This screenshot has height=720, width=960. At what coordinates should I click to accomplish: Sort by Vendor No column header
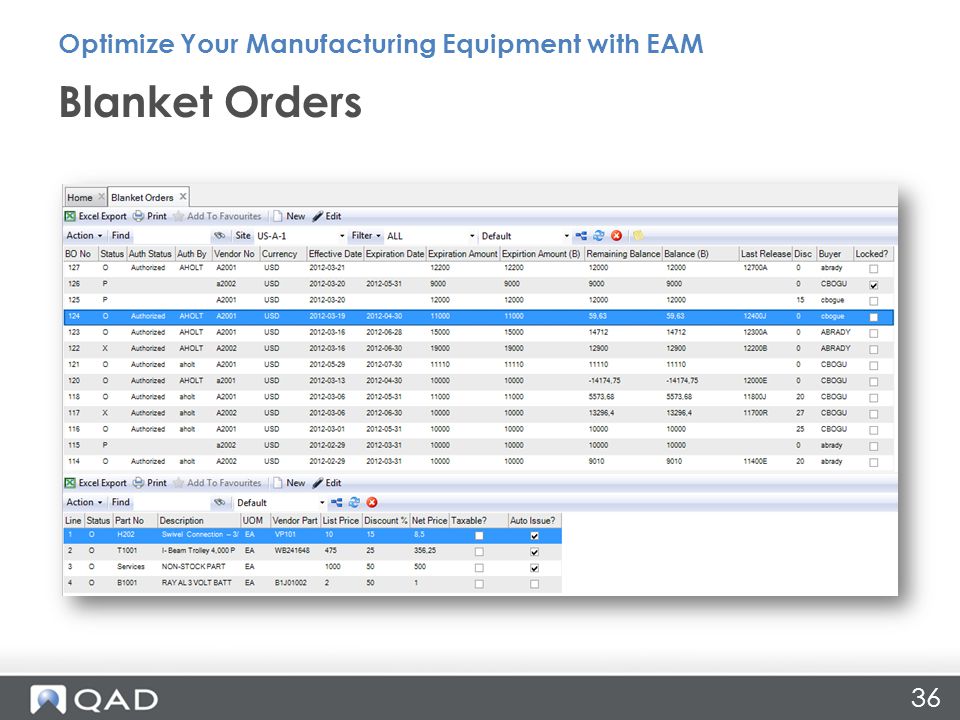(234, 253)
